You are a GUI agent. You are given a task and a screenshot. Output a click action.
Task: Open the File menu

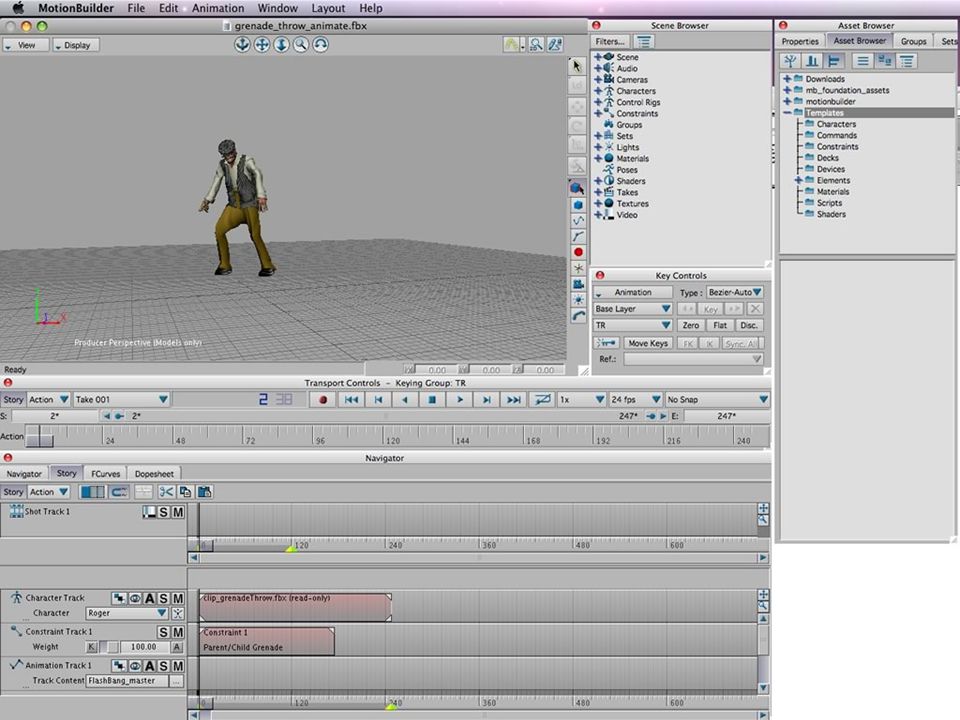coord(136,8)
